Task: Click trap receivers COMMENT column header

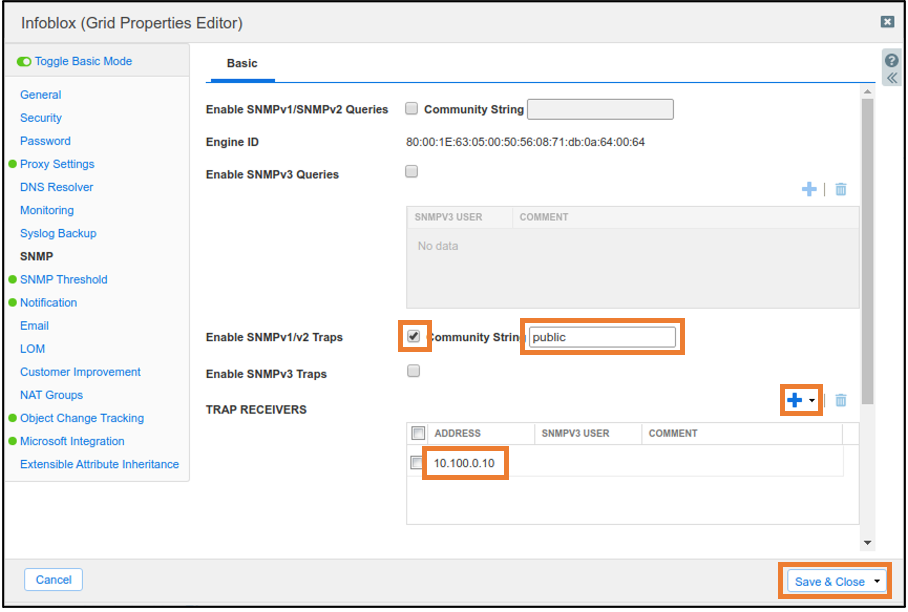Action: 673,433
